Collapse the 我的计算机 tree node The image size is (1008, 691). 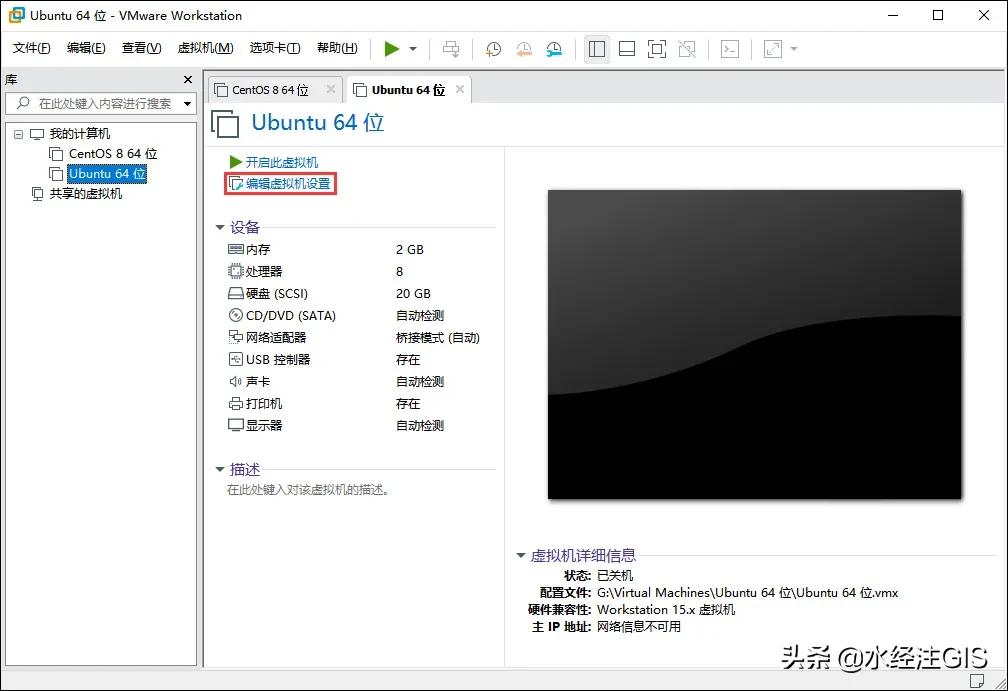(x=19, y=133)
